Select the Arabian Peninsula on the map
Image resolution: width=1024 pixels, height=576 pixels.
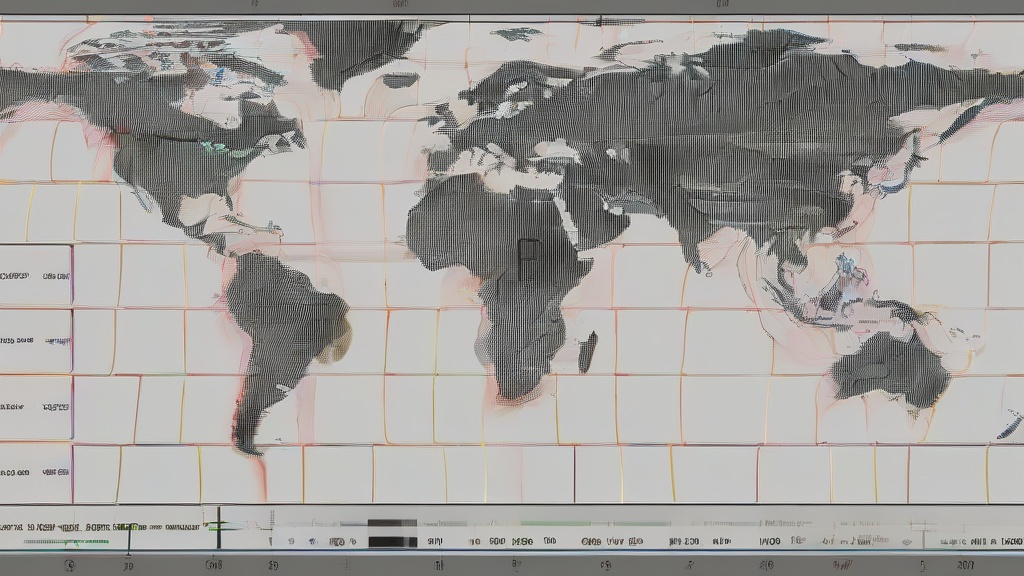tap(598, 216)
